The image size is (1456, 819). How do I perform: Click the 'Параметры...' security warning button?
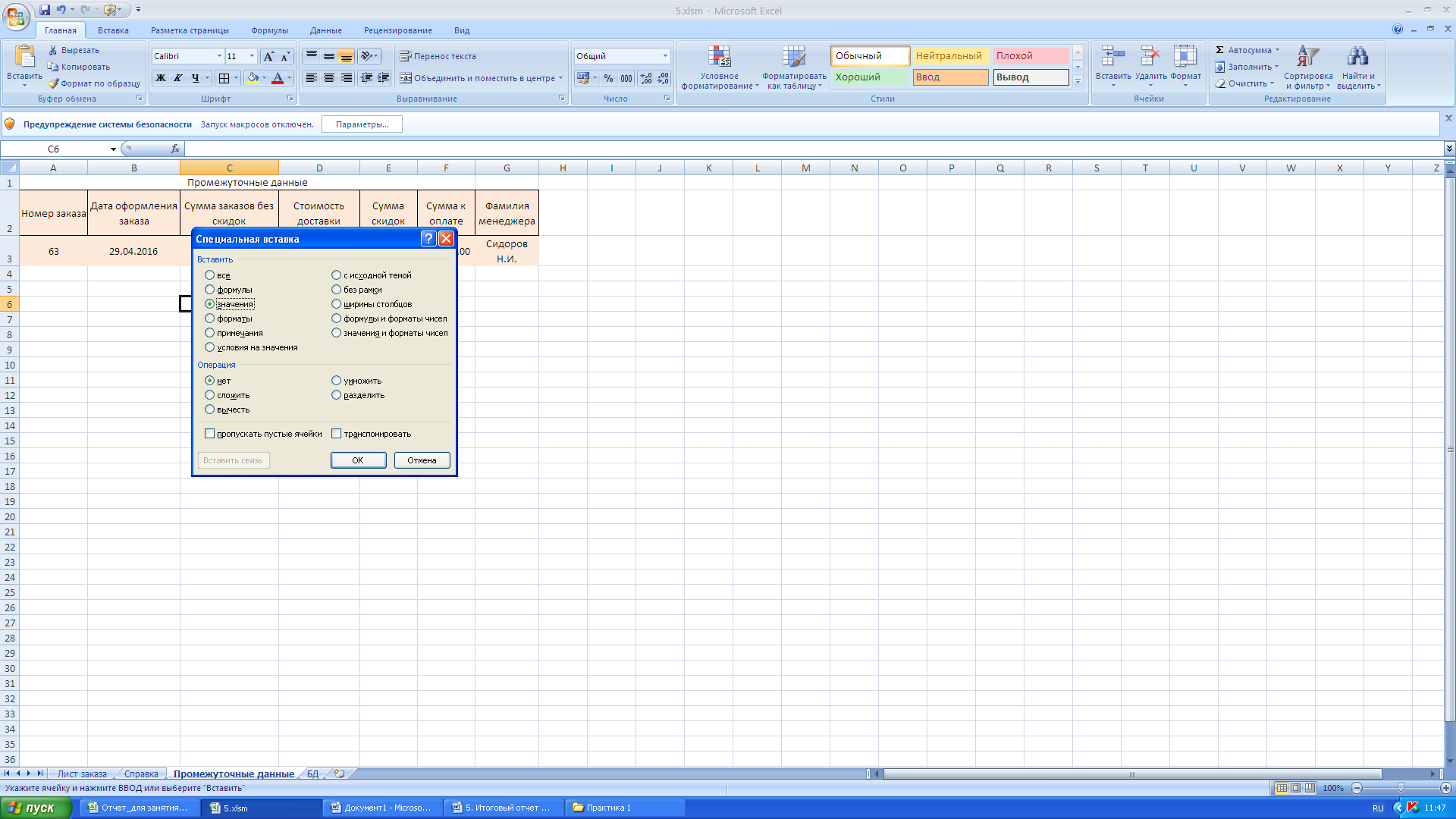pyautogui.click(x=362, y=124)
